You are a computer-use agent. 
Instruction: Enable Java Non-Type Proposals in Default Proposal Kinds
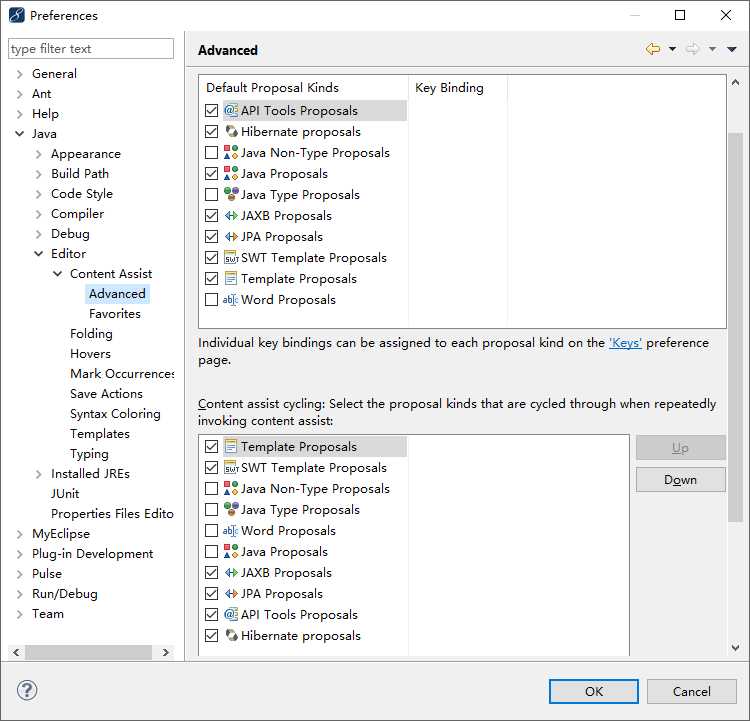211,153
